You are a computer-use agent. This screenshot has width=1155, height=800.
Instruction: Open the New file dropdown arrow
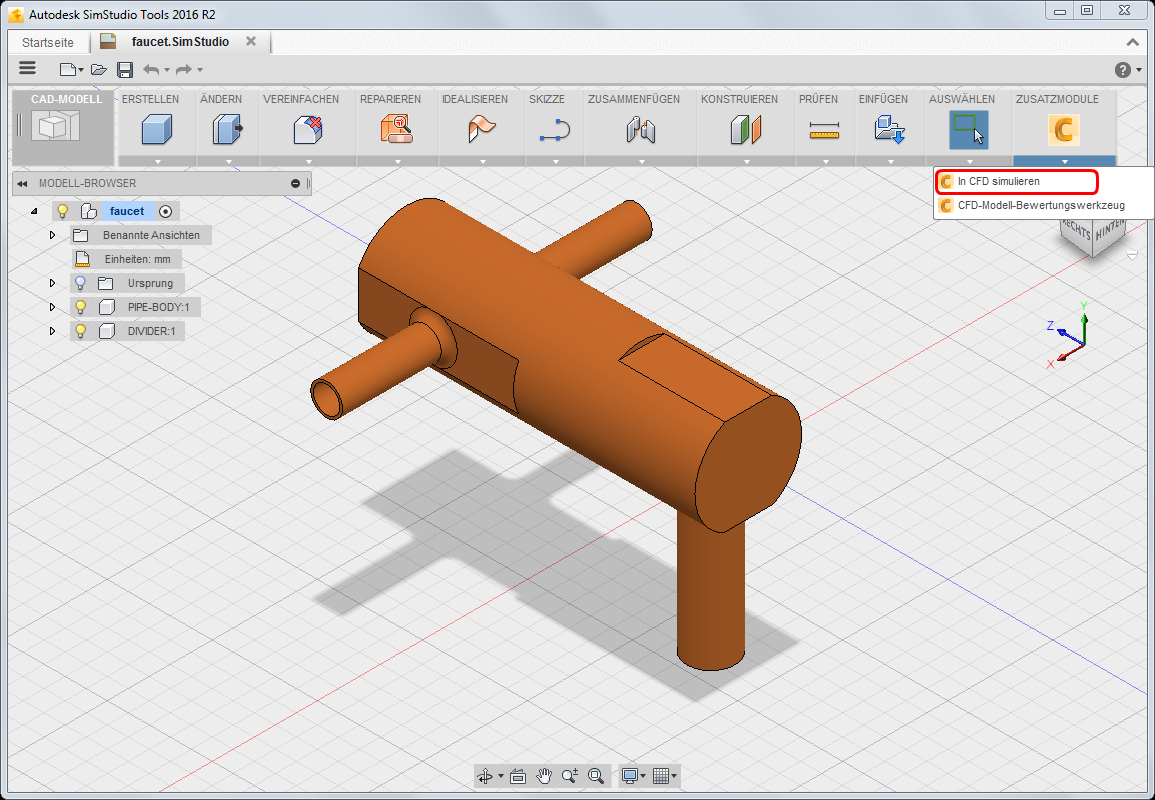[x=81, y=70]
